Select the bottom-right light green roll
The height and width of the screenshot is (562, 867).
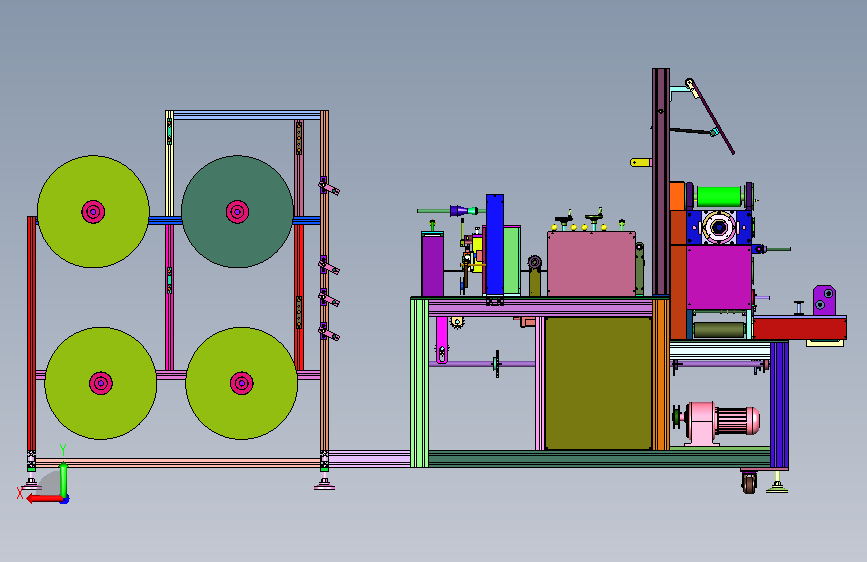[x=242, y=383]
